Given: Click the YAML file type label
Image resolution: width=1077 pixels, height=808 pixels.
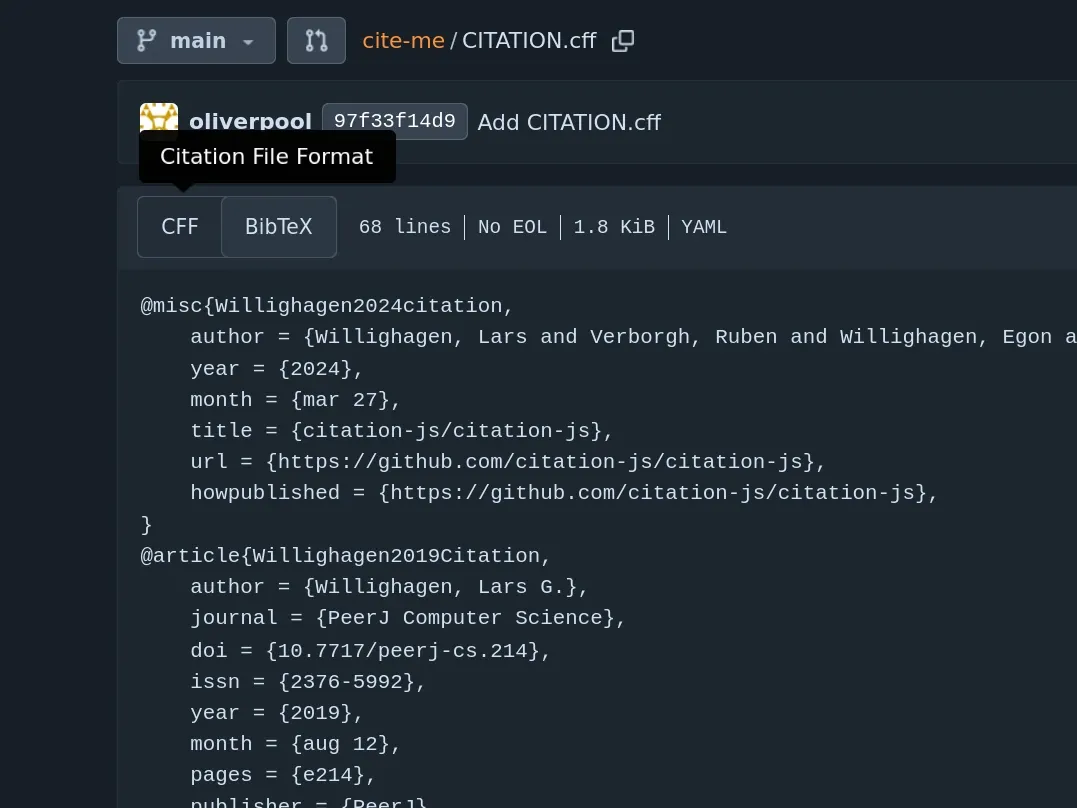Looking at the screenshot, I should (x=703, y=226).
